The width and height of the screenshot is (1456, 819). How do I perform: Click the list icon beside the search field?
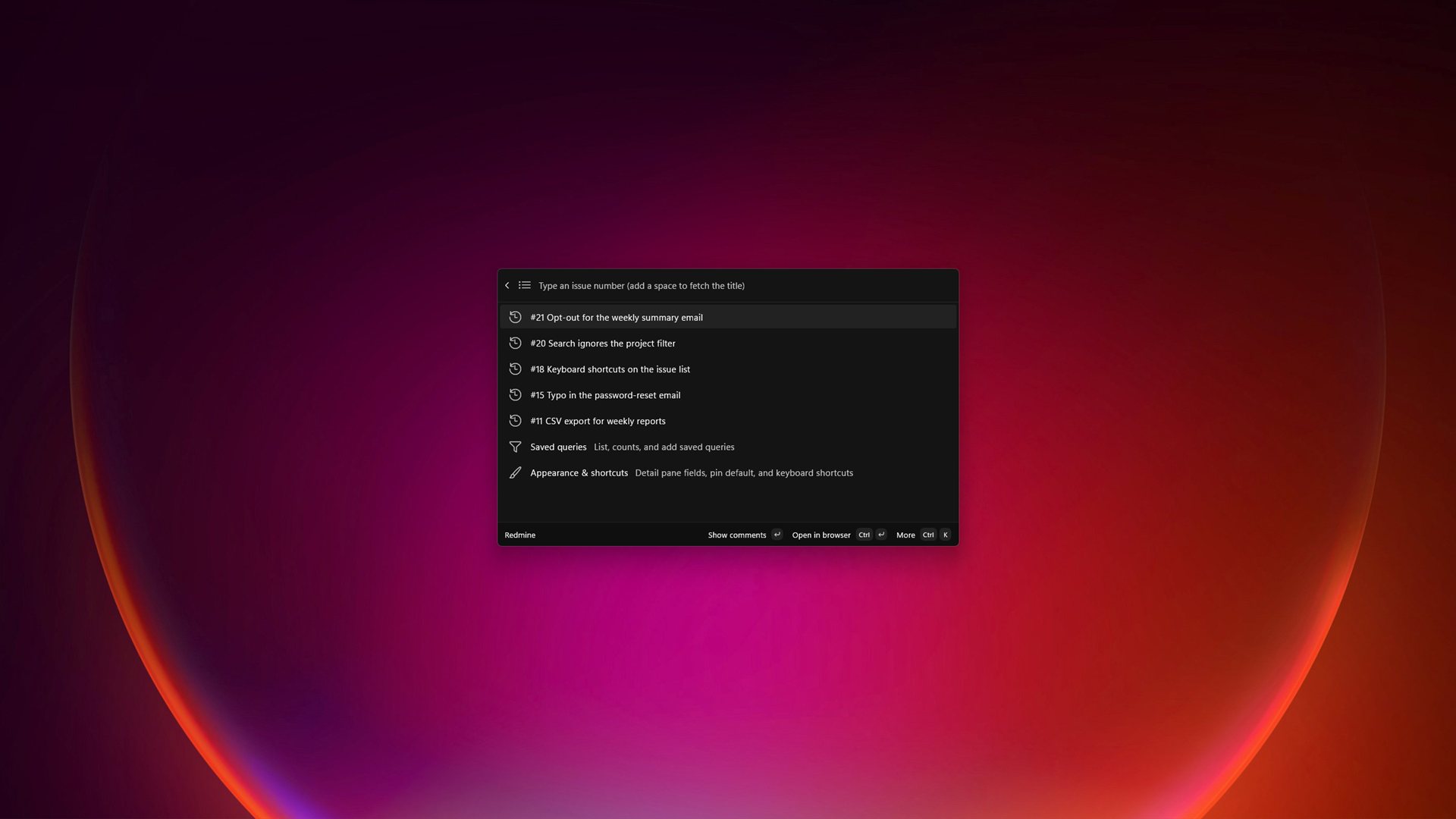(524, 286)
